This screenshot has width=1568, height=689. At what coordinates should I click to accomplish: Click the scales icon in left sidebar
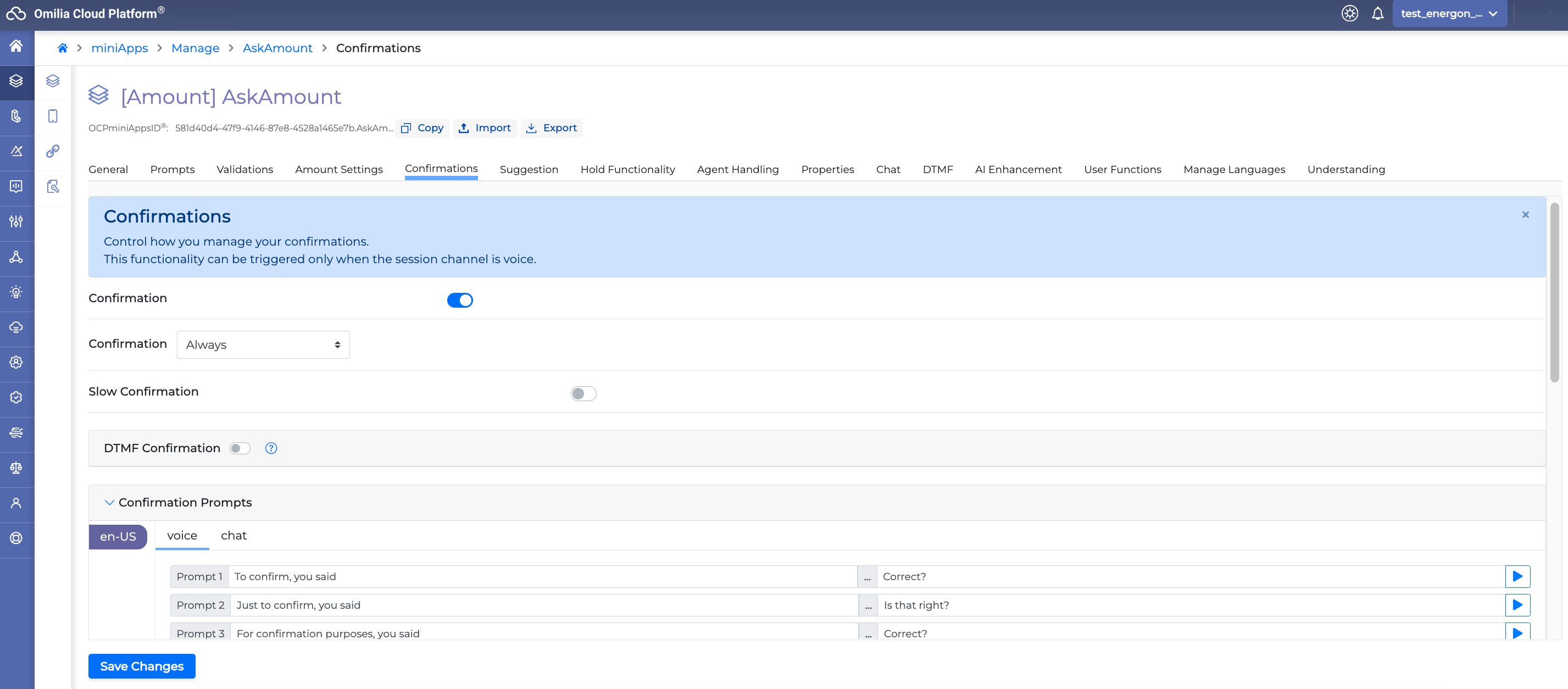coord(16,468)
